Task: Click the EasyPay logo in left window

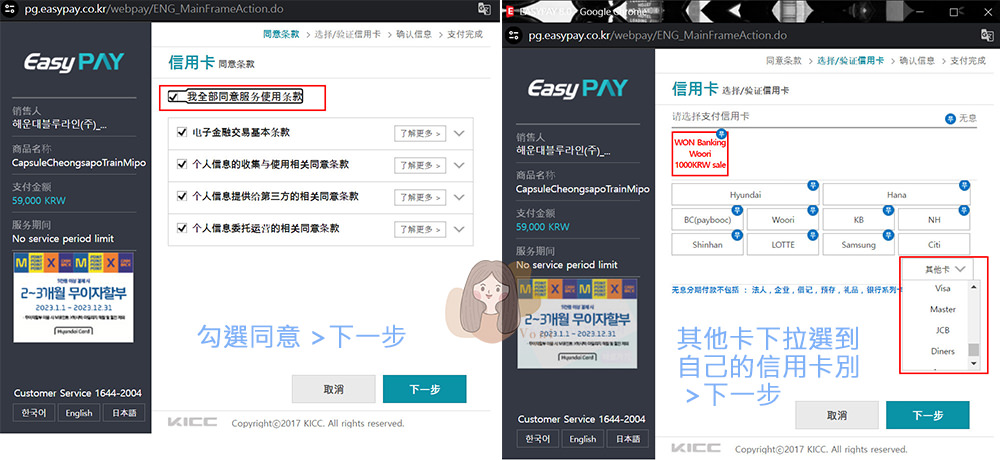Action: point(75,62)
